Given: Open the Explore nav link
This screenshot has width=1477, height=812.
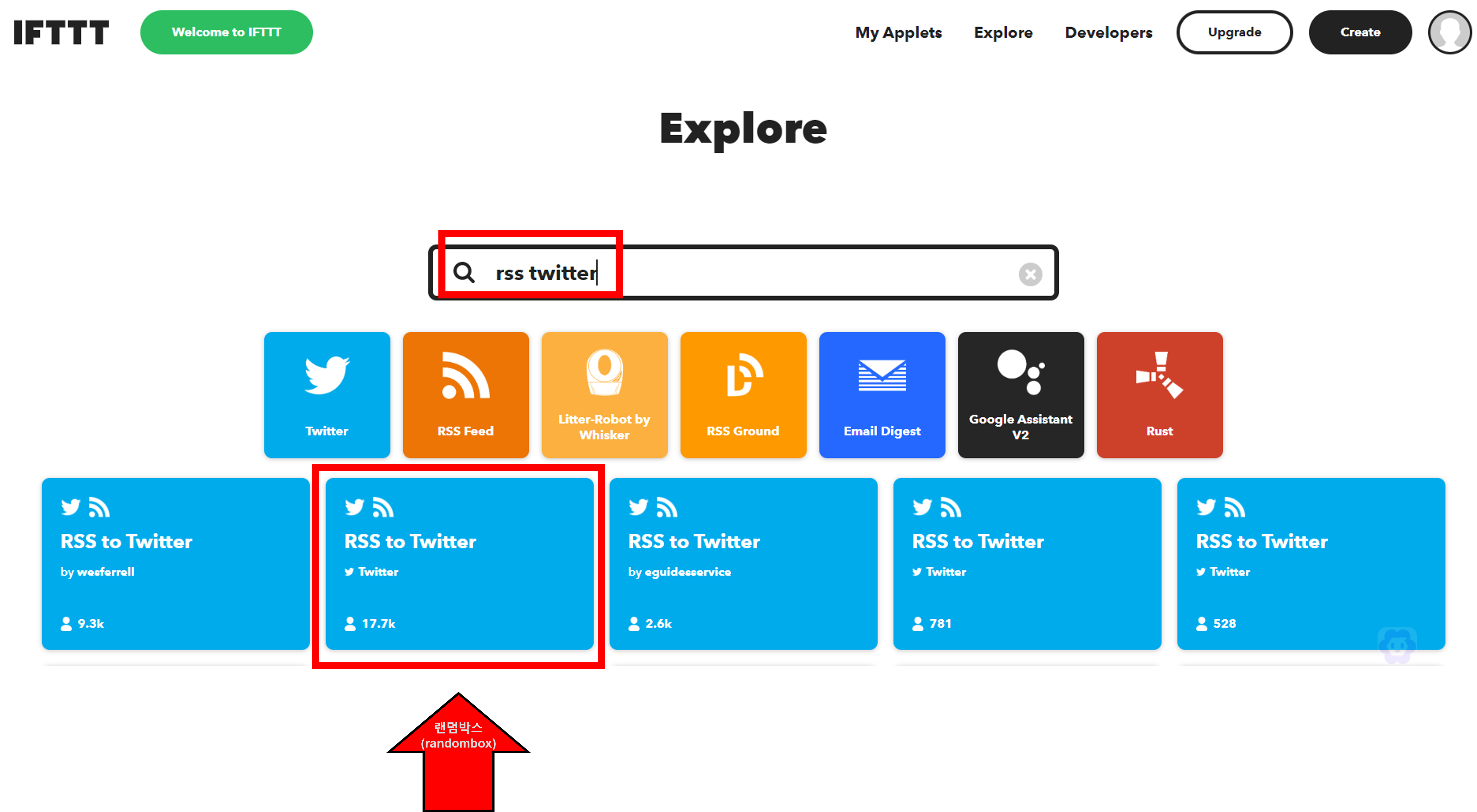Looking at the screenshot, I should [x=1003, y=33].
